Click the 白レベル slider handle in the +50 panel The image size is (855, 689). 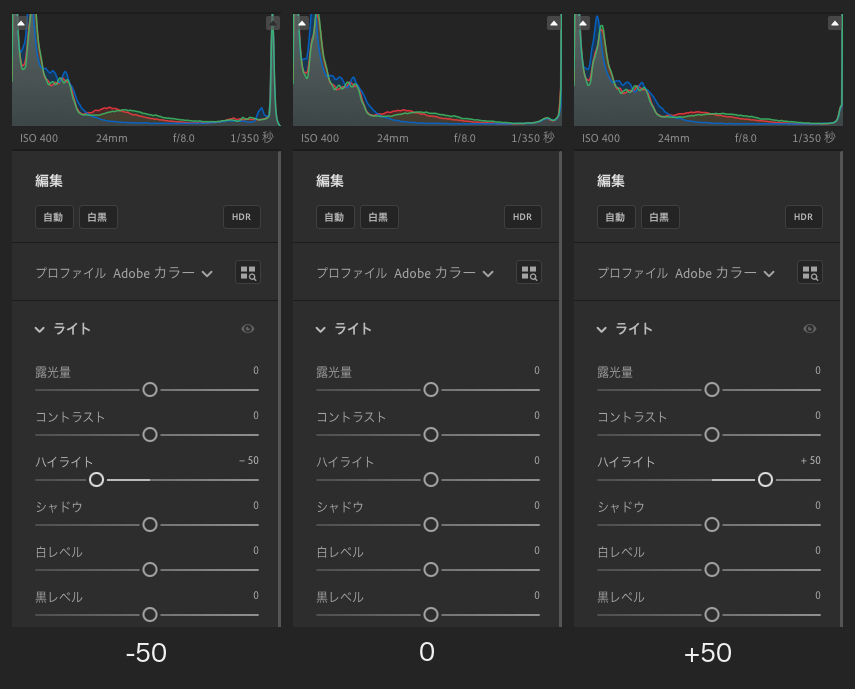[x=712, y=570]
